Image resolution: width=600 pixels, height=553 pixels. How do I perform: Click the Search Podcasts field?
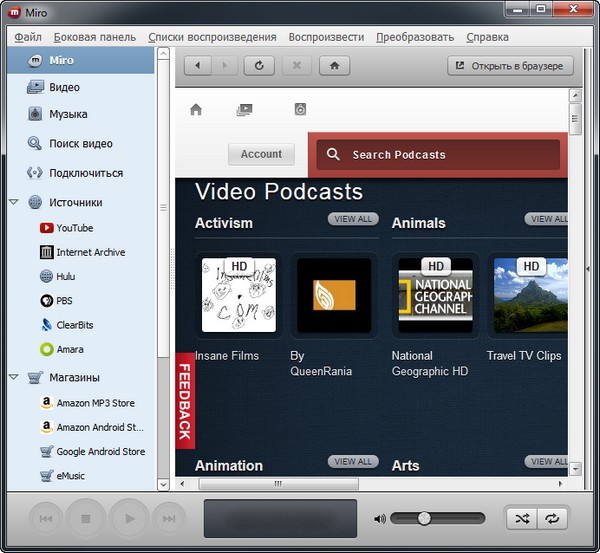click(x=438, y=155)
